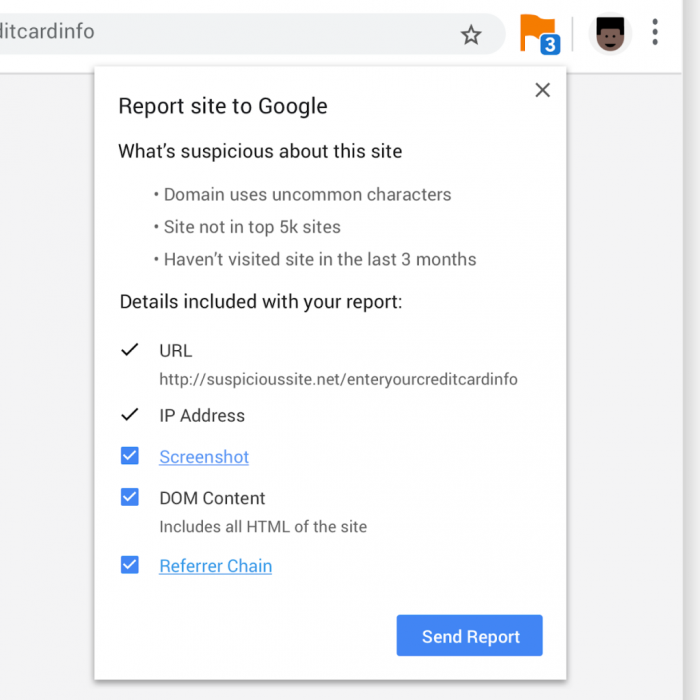This screenshot has height=700, width=700.
Task: Select the "Domain uses uncommon characters" reason
Action: 307,195
